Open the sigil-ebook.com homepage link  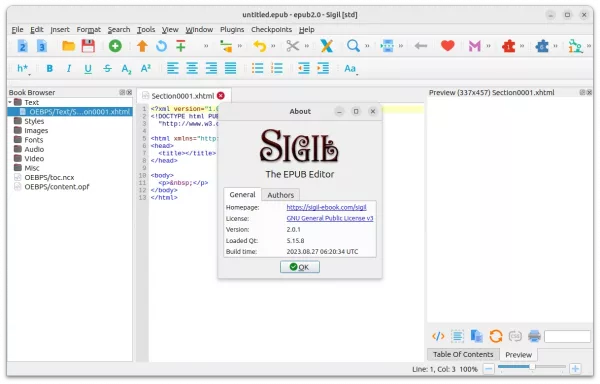pos(326,207)
